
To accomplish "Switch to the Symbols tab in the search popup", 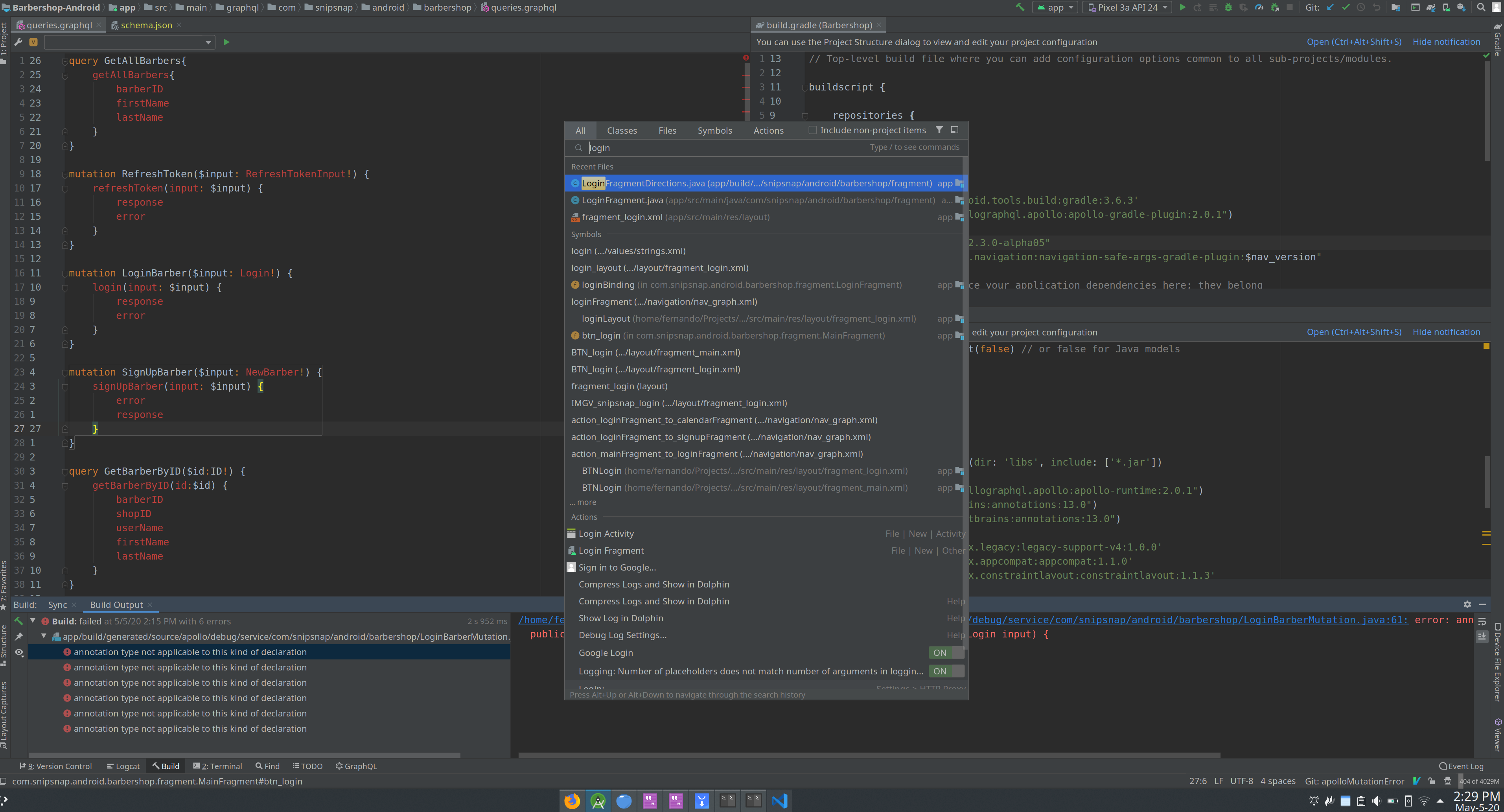I will click(x=714, y=130).
